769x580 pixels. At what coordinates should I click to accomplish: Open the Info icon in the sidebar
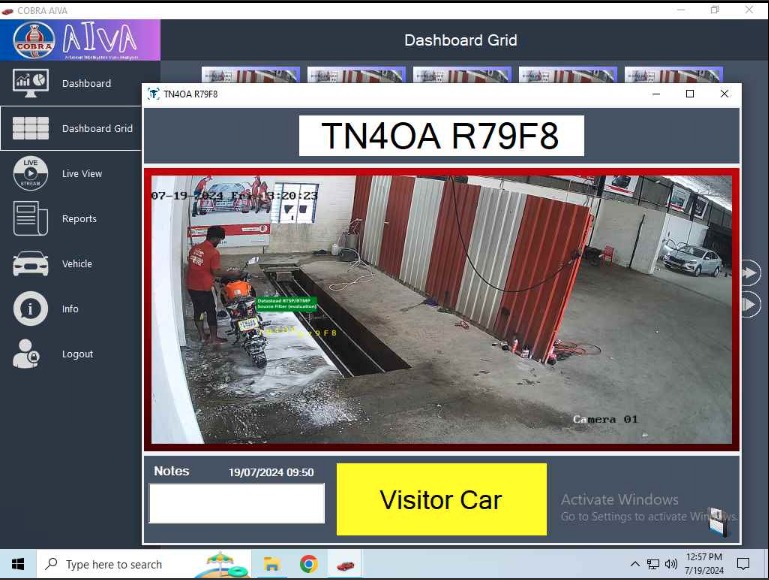[30, 309]
